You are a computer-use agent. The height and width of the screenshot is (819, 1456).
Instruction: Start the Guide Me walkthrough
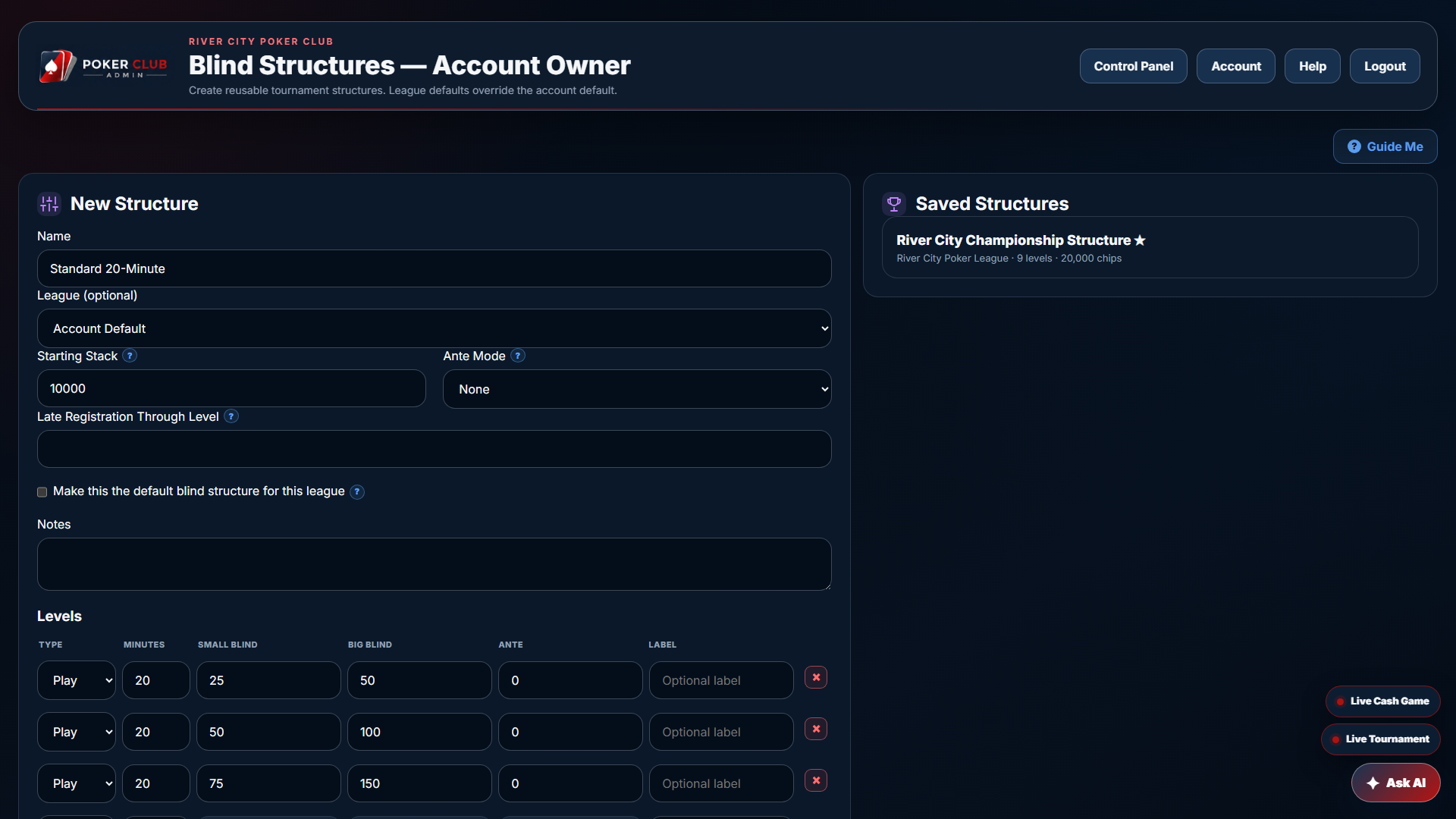[x=1385, y=146]
